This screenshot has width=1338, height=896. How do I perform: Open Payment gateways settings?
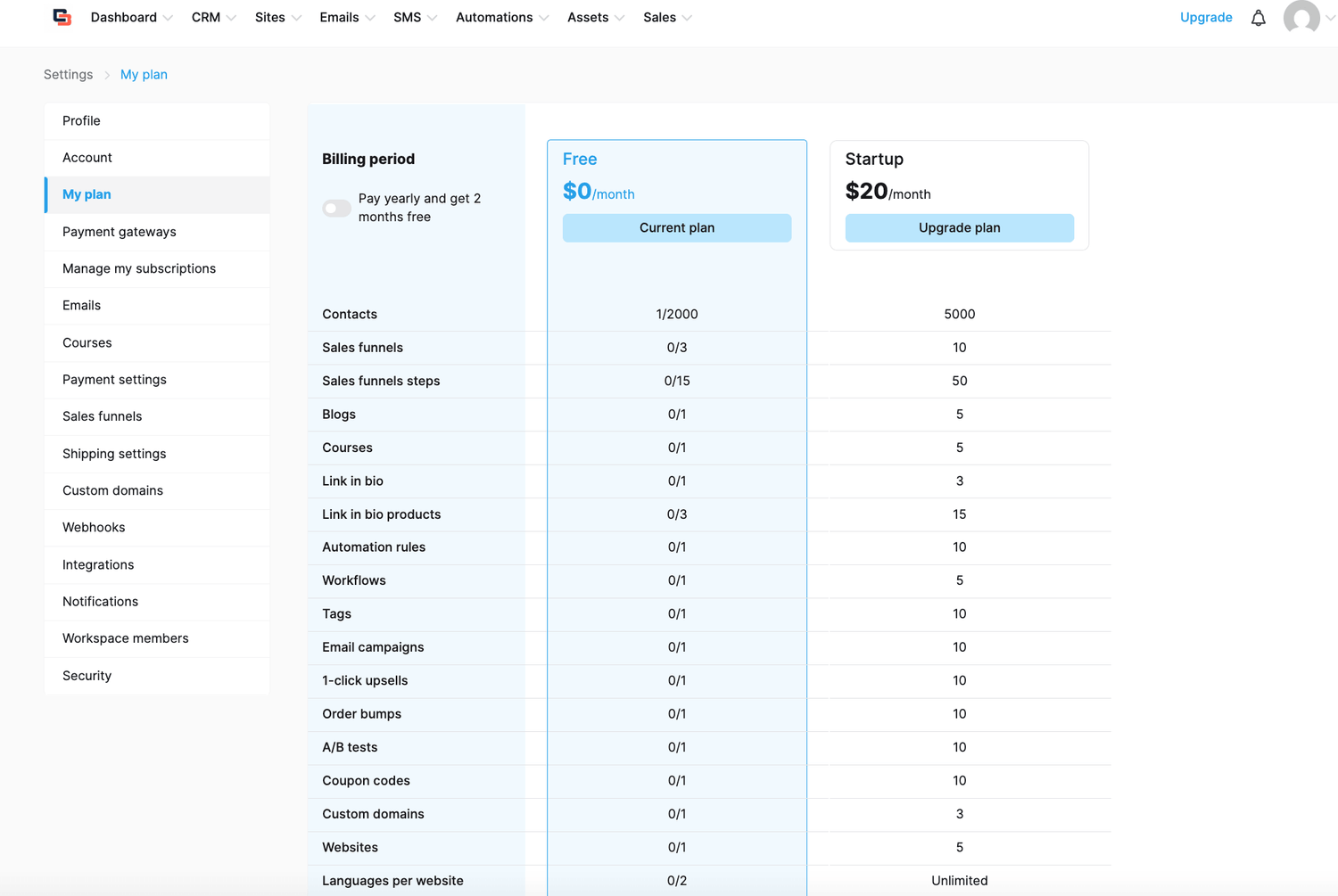pyautogui.click(x=157, y=232)
